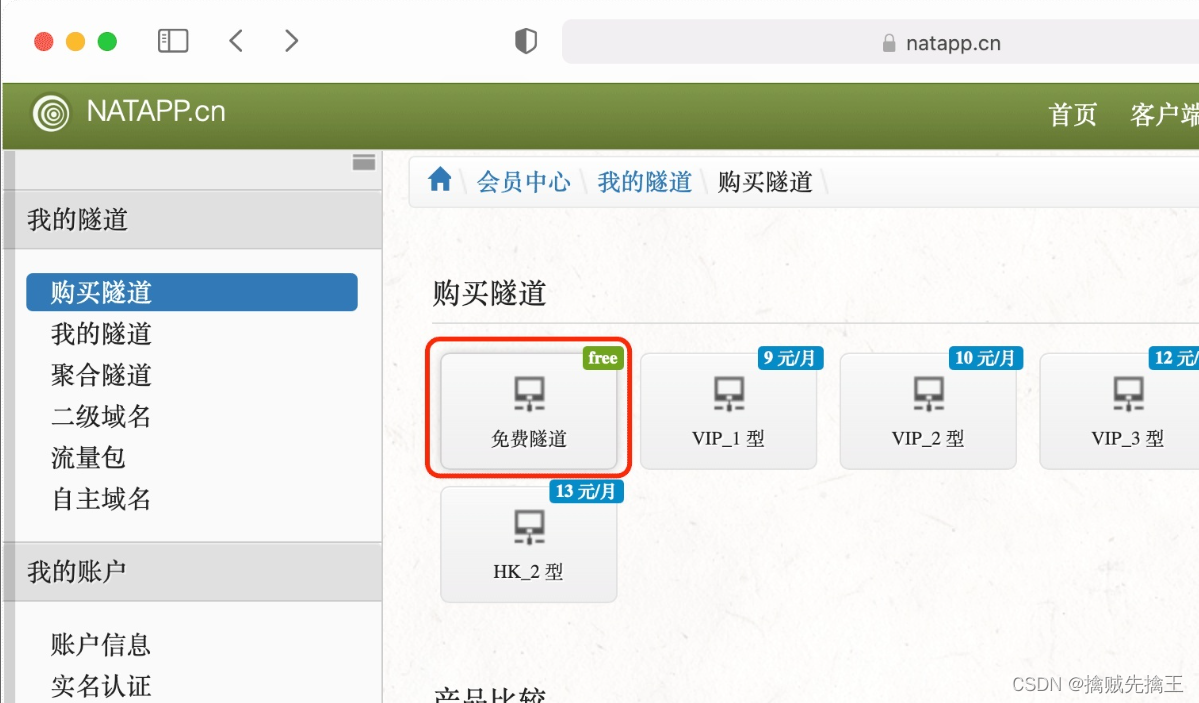Image resolution: width=1199 pixels, height=703 pixels.
Task: Open the privacy shield report icon
Action: [x=526, y=41]
